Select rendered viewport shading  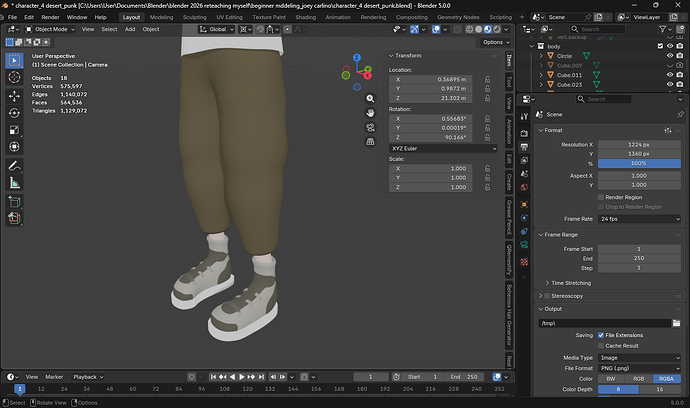(497, 29)
